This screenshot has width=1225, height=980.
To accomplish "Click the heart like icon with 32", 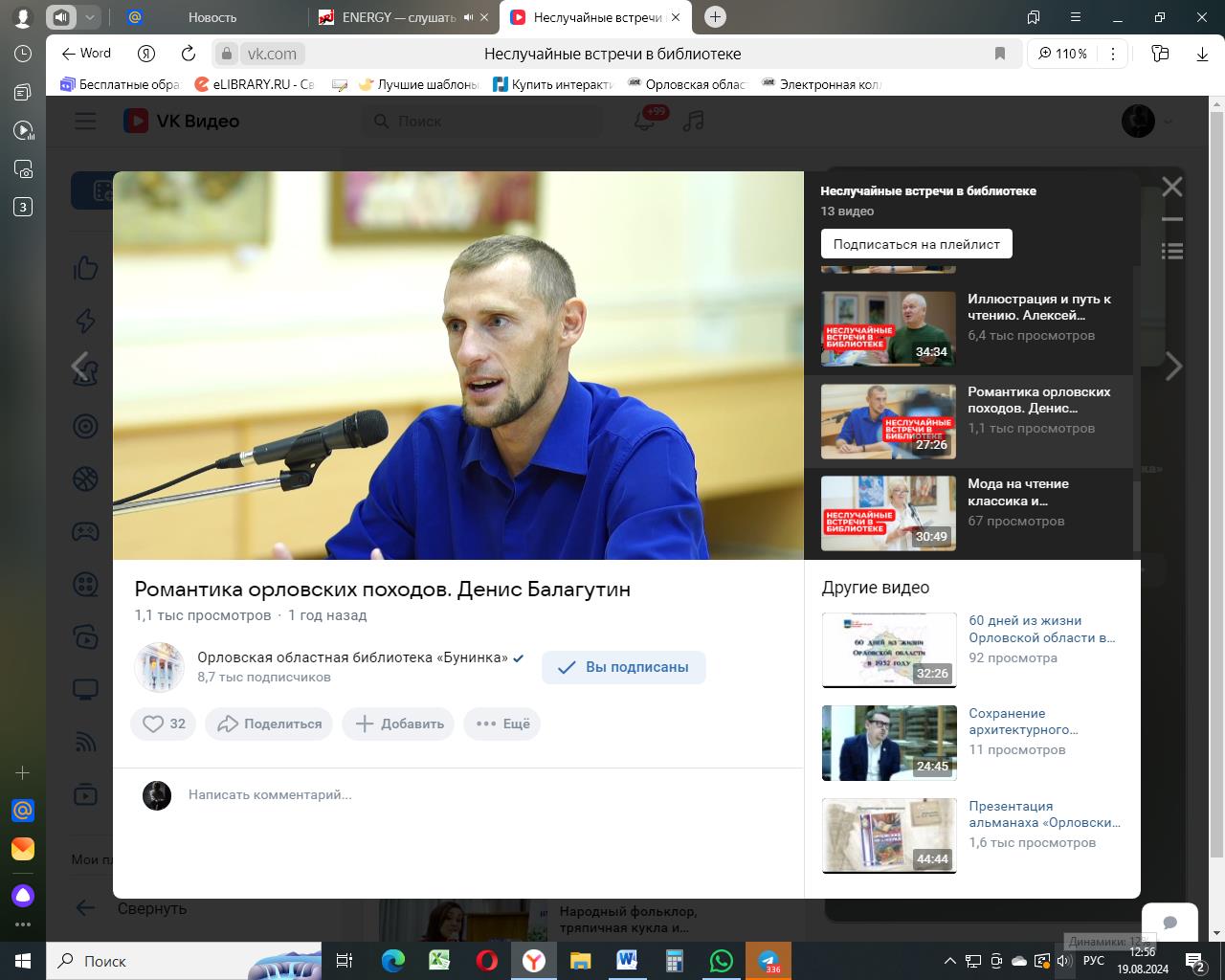I will click(163, 724).
